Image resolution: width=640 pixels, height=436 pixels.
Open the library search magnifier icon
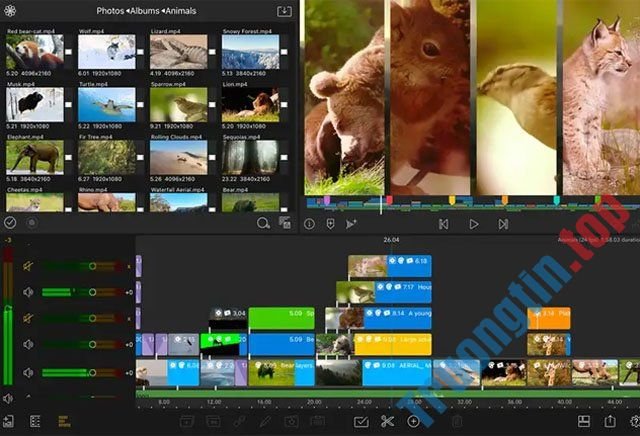coord(263,223)
